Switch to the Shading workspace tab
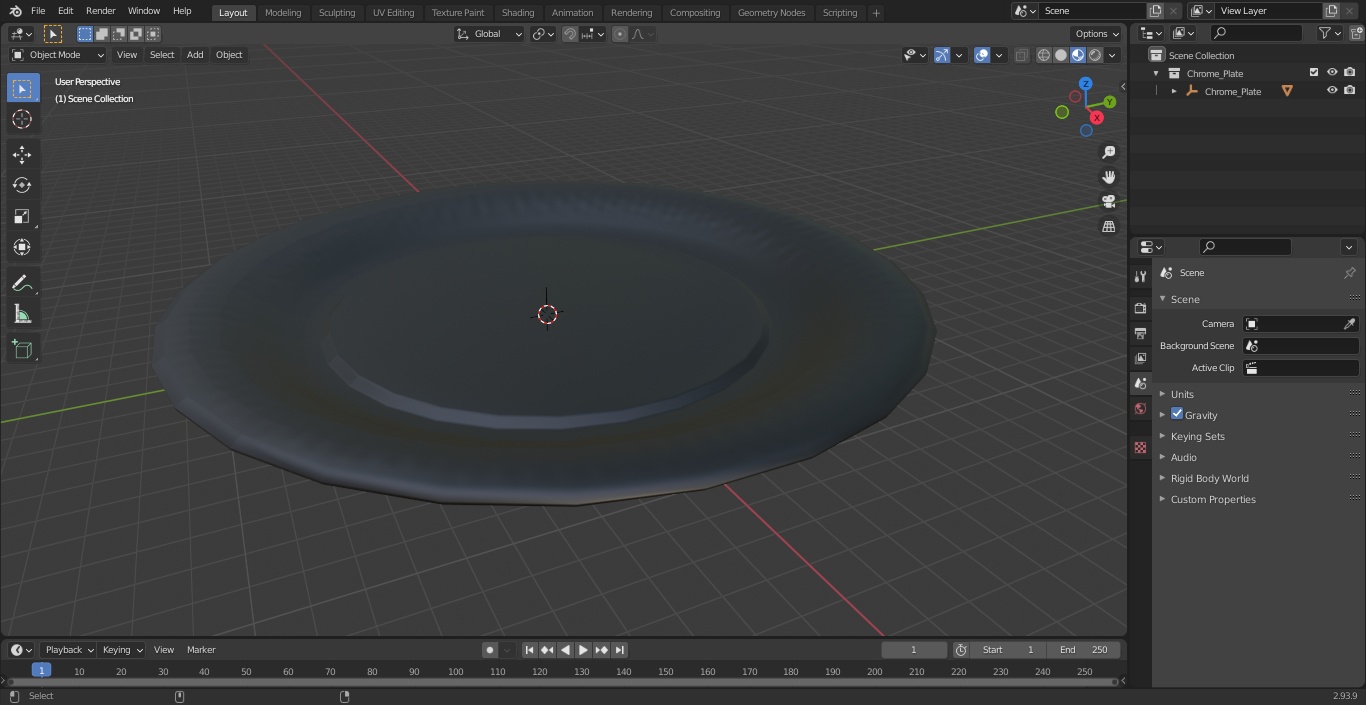 (518, 13)
